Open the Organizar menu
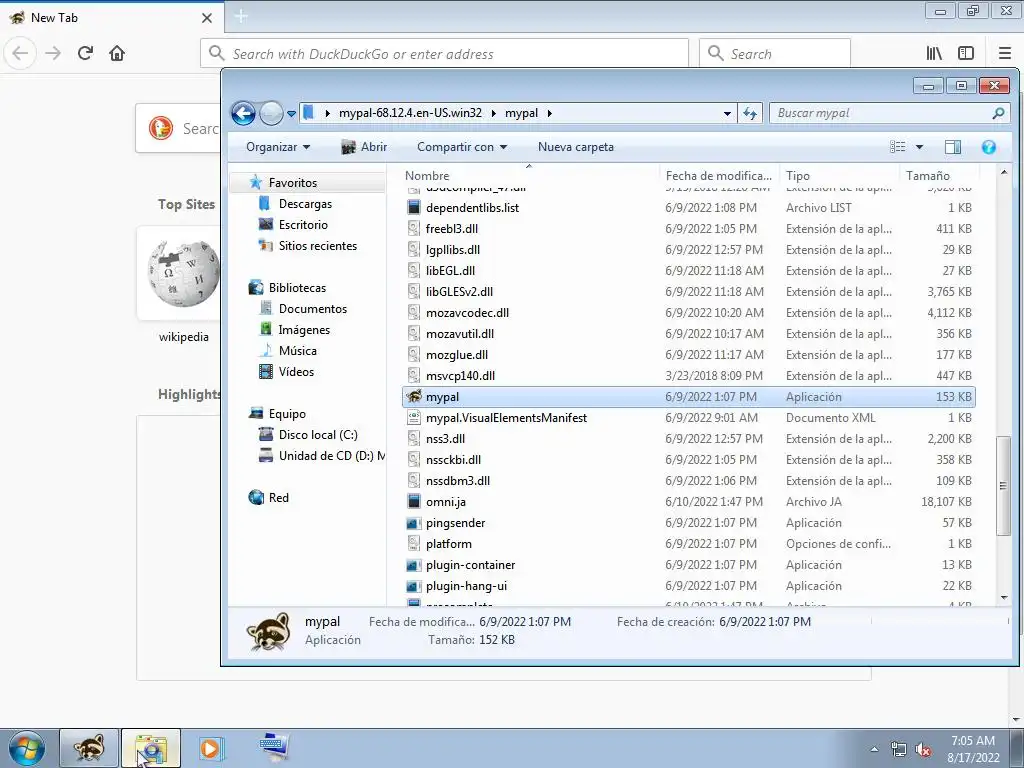Image resolution: width=1024 pixels, height=768 pixels. pos(278,147)
